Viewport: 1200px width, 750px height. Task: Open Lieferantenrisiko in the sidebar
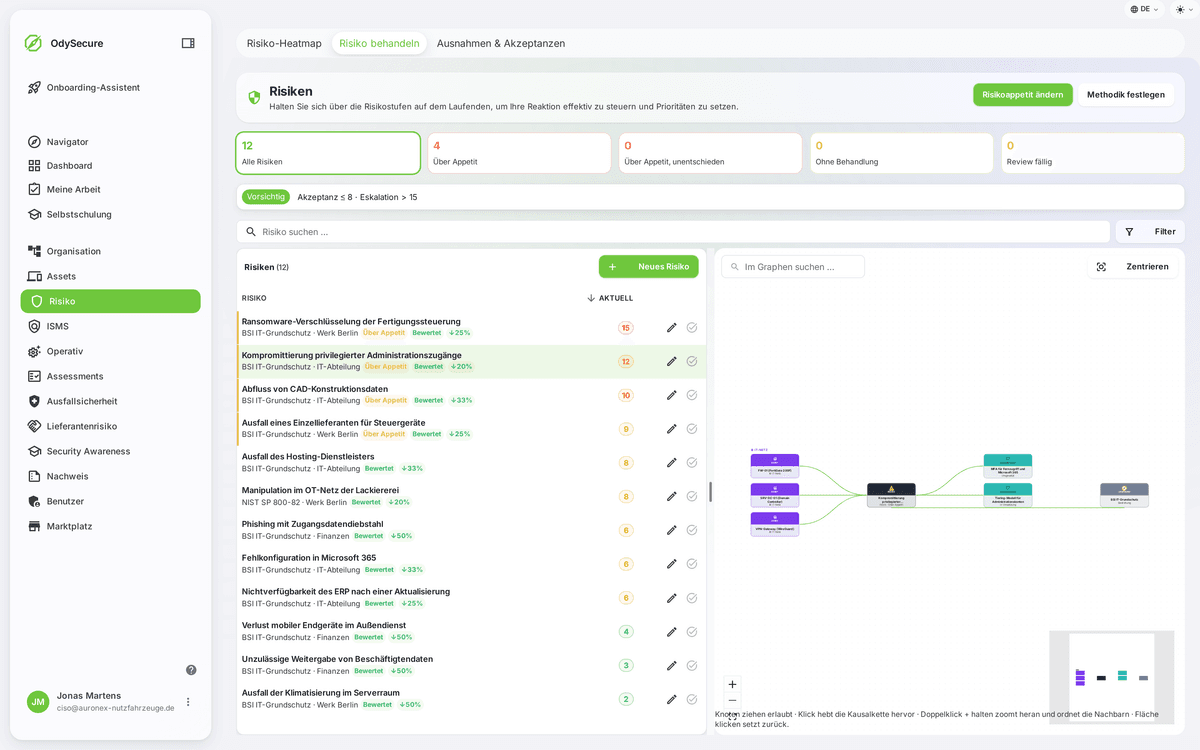pos(110,426)
